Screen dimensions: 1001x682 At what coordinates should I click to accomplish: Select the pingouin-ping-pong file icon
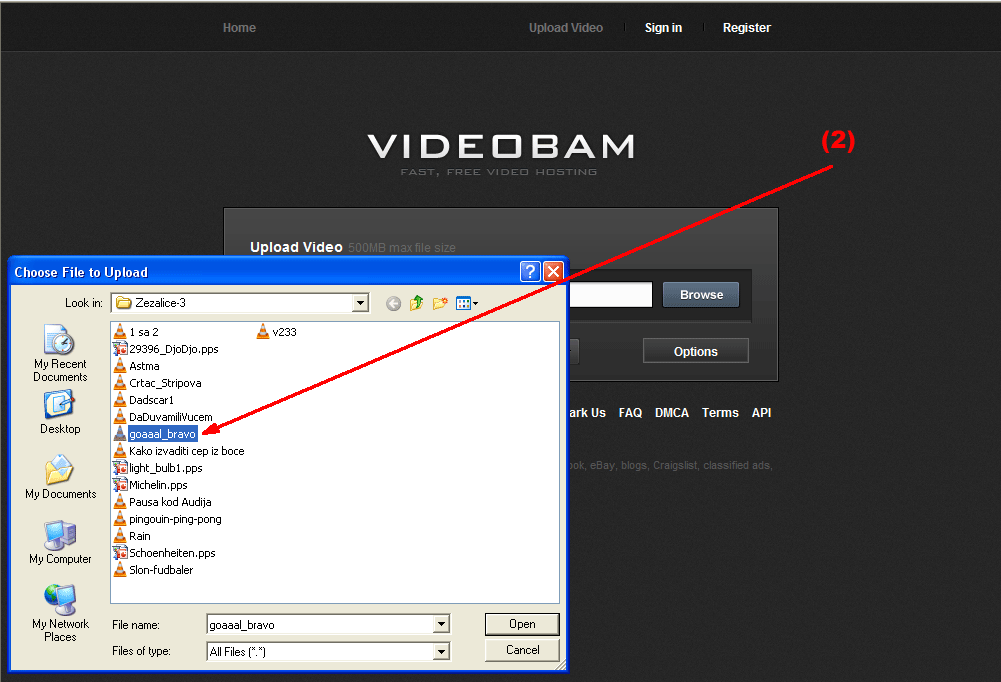[120, 519]
